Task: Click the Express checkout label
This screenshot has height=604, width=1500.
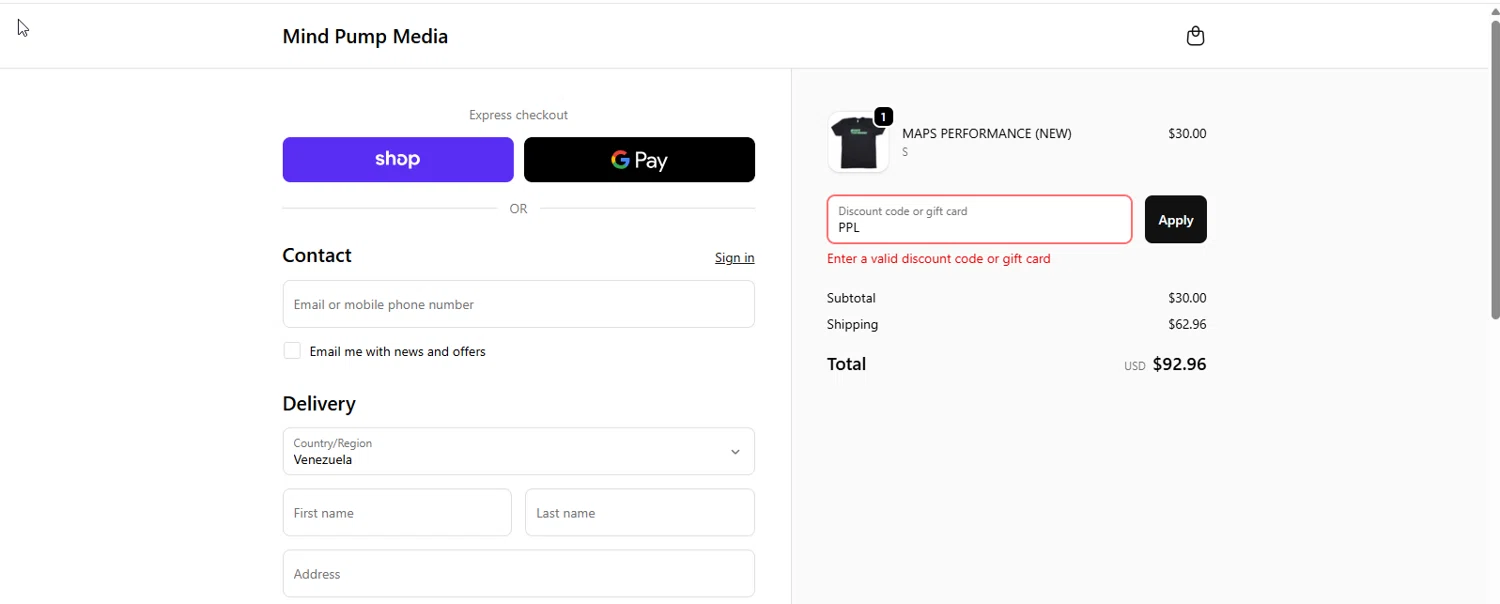Action: pos(518,115)
